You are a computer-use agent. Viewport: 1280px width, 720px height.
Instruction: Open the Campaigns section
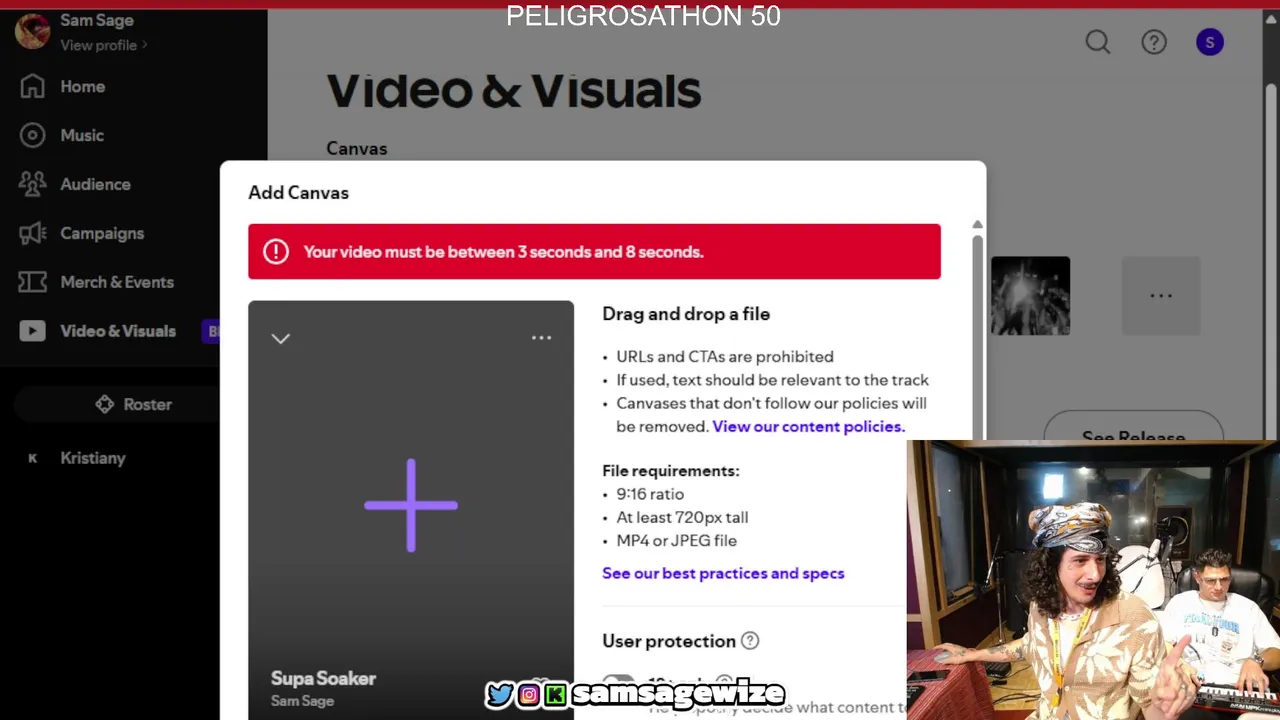[82, 233]
